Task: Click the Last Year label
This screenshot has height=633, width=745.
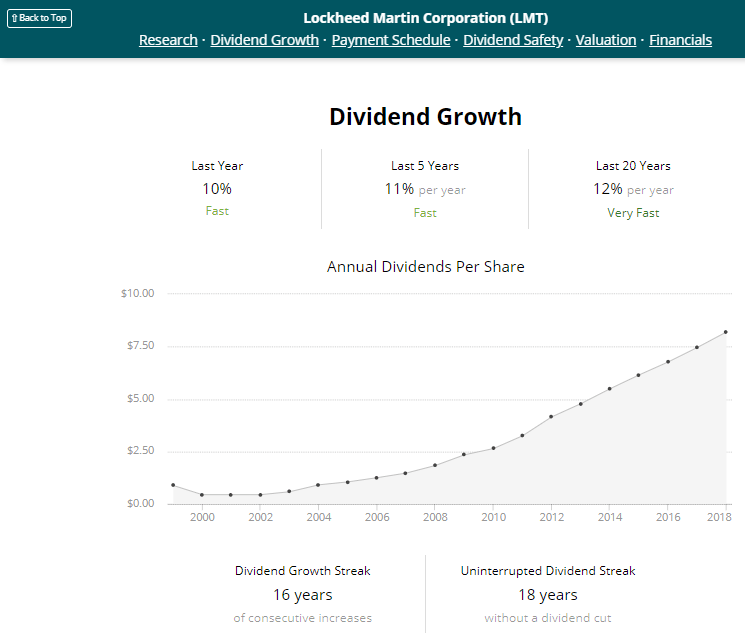Action: [217, 166]
